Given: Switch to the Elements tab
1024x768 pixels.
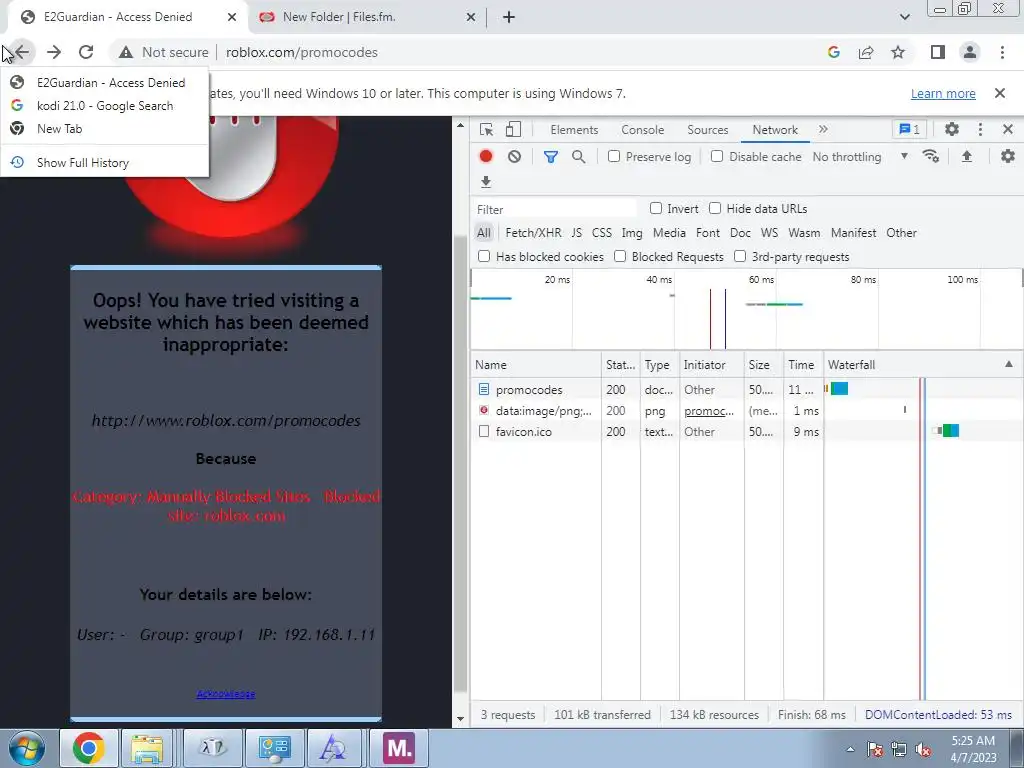Looking at the screenshot, I should pyautogui.click(x=574, y=129).
